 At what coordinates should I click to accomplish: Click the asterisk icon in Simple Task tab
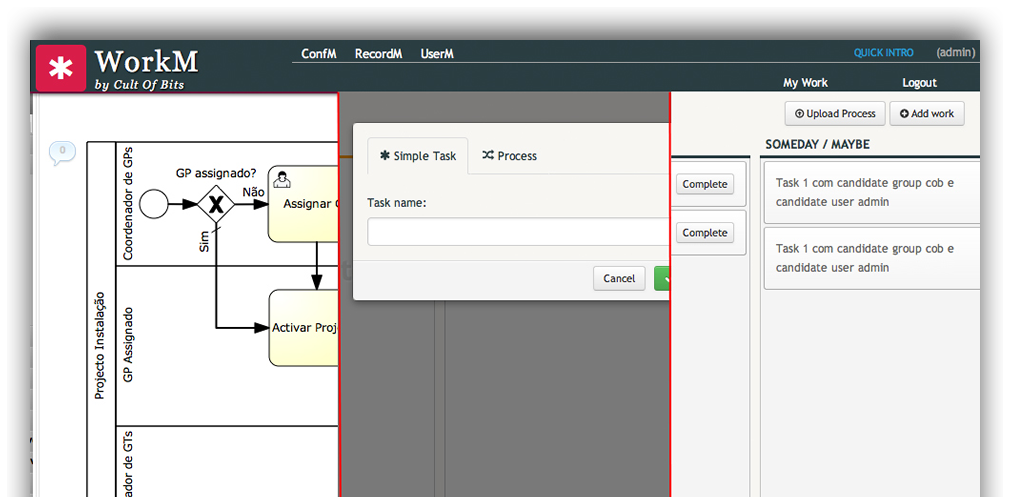click(384, 156)
